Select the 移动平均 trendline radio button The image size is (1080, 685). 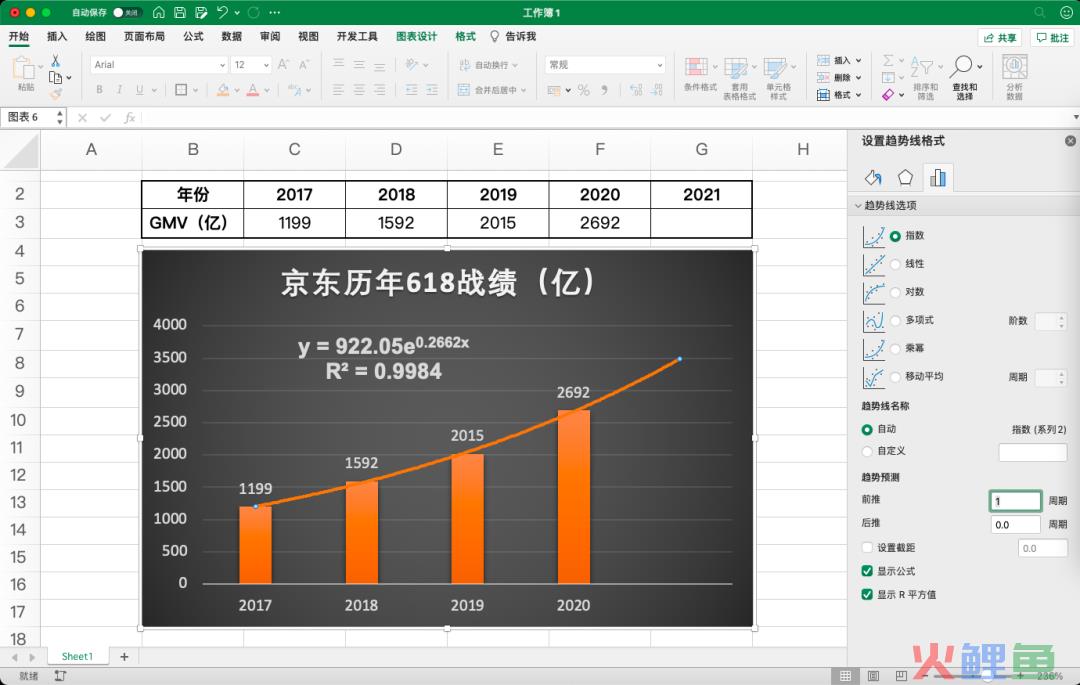click(895, 377)
